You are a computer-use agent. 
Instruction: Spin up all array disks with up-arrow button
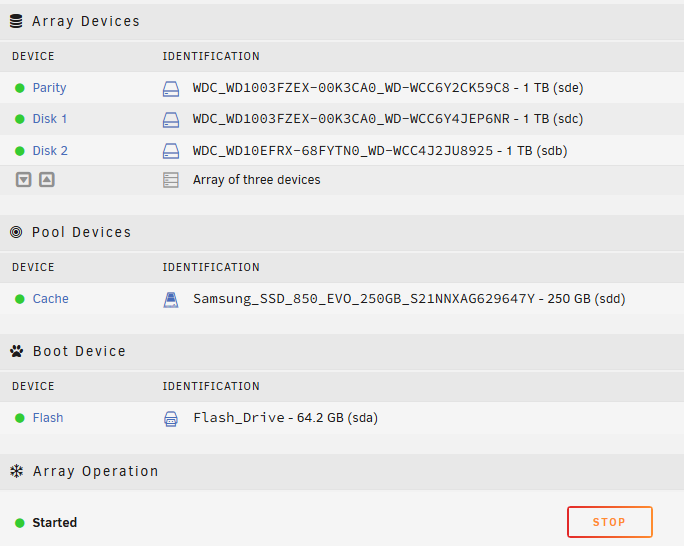[x=47, y=179]
